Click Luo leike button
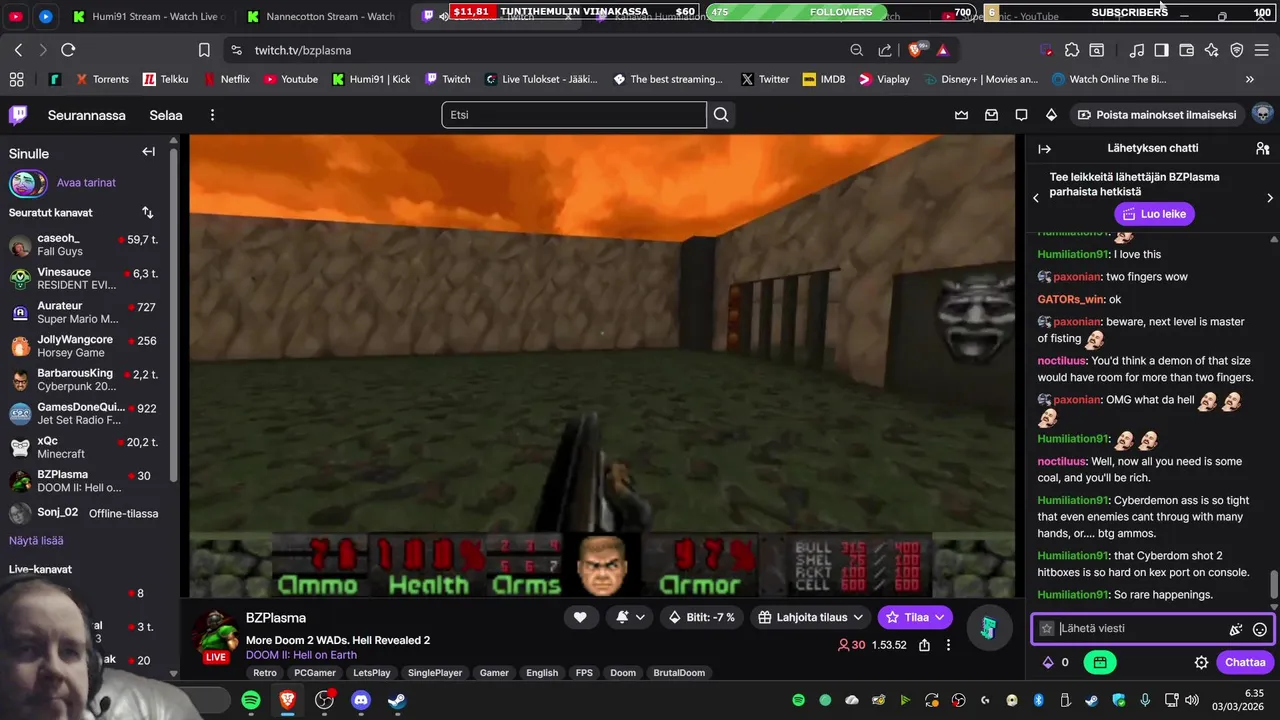This screenshot has width=1280, height=720. coord(1154,214)
